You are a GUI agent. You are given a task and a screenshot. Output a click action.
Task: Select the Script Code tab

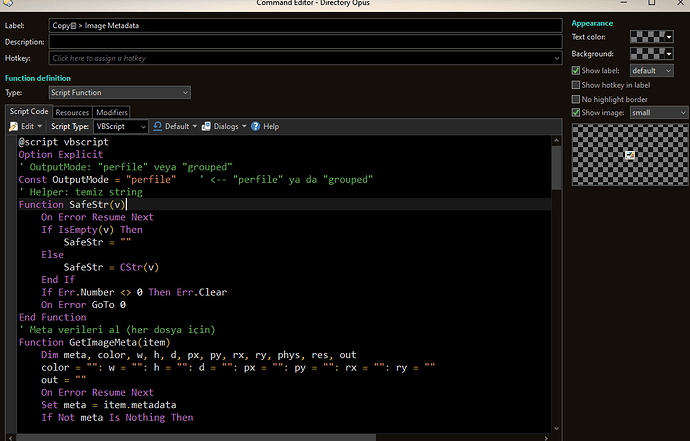(28, 112)
